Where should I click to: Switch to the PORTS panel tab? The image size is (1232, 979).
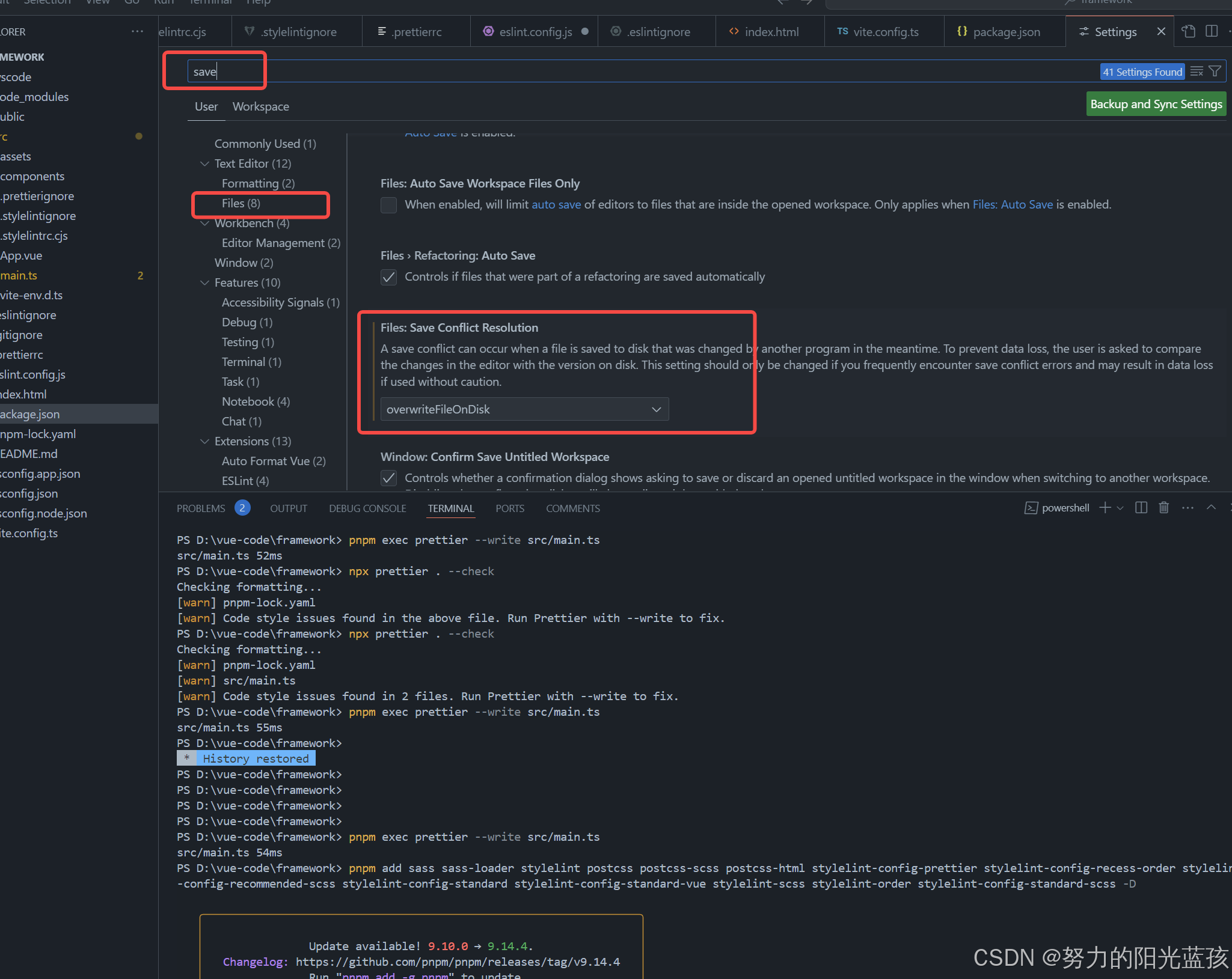509,508
